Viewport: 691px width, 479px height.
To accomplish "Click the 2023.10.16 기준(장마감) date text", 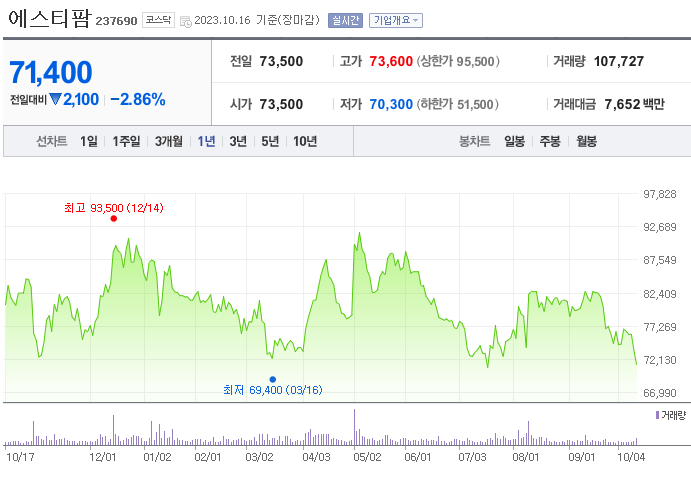I will (257, 20).
